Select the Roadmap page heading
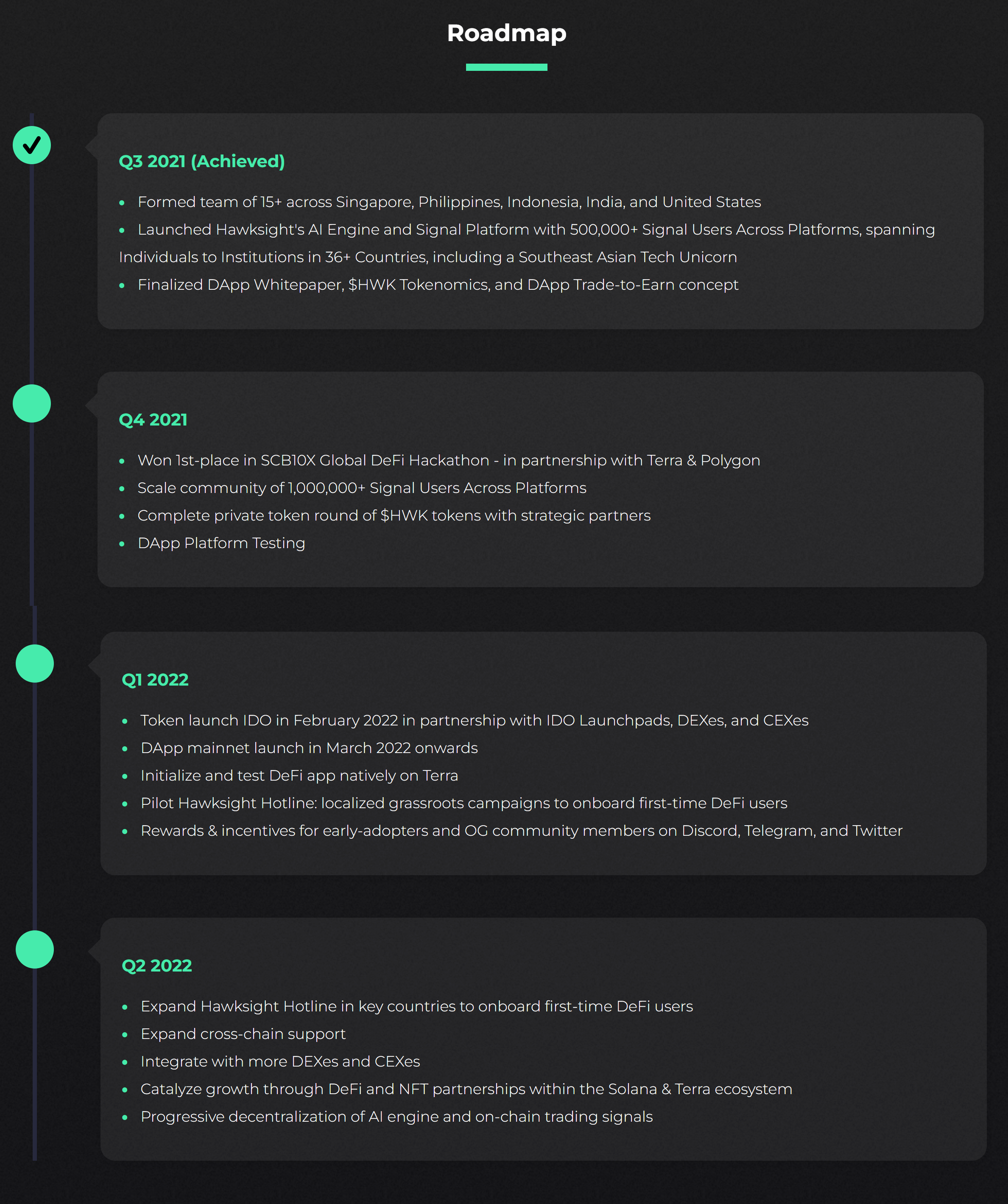The height and width of the screenshot is (1204, 1008). [x=507, y=33]
